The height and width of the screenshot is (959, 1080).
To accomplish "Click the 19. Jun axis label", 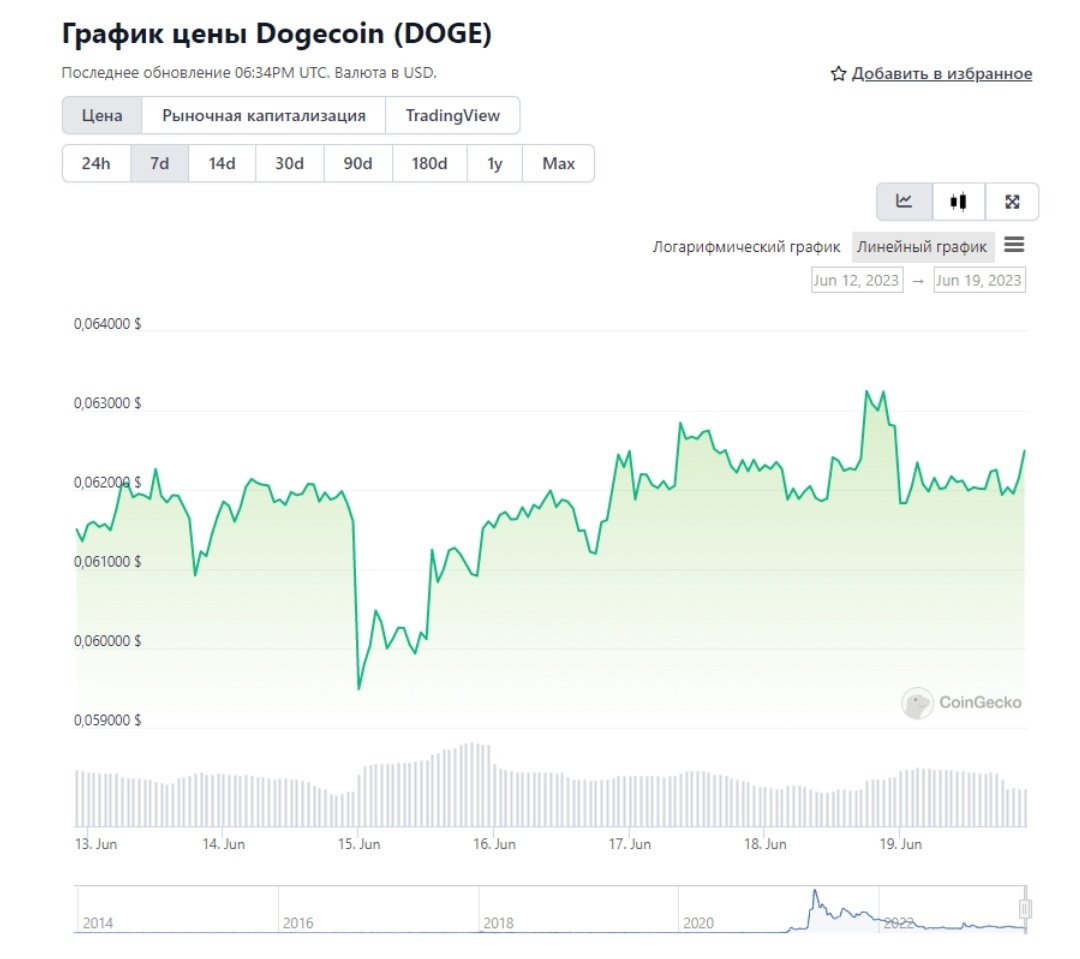I will tap(900, 844).
